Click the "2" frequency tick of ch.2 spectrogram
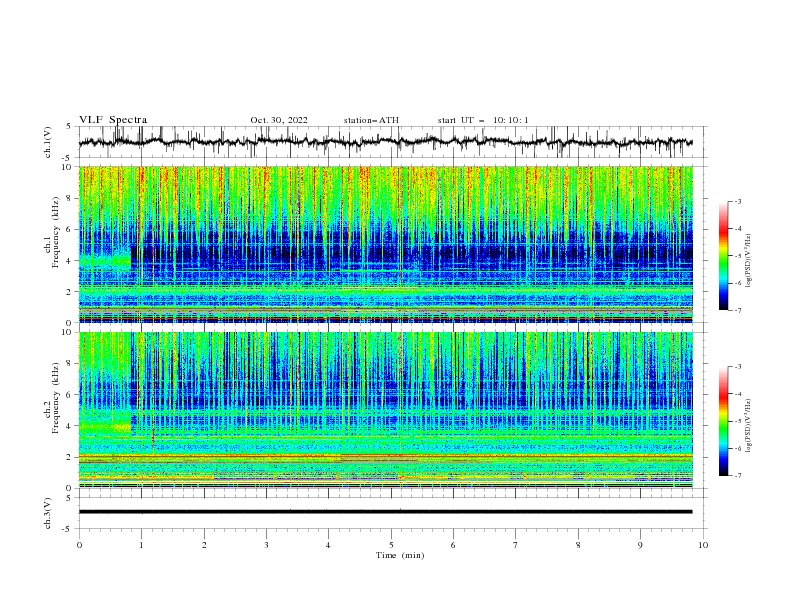 tap(71, 457)
